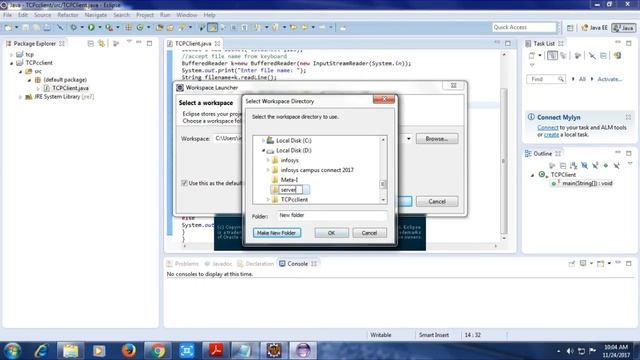Expand JRE System Library node
This screenshot has width=640, height=360.
click(20, 97)
